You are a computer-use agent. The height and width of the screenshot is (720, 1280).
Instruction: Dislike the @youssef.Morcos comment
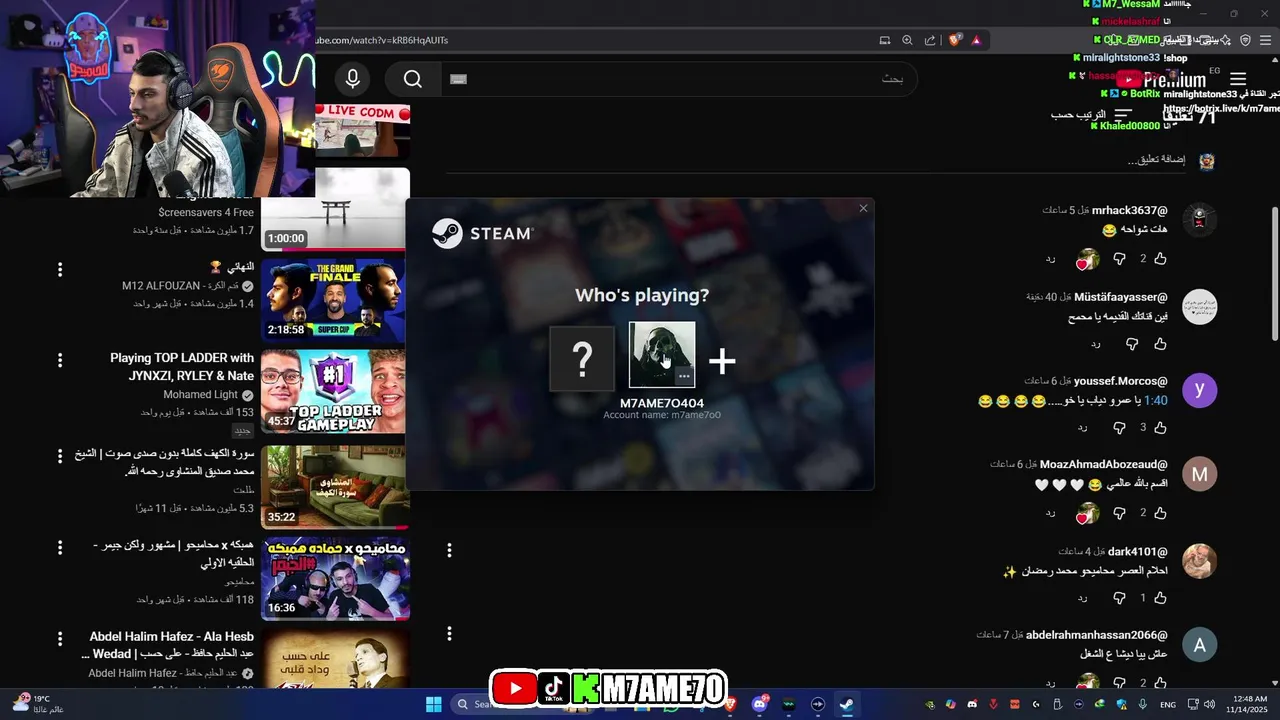[x=1119, y=428]
